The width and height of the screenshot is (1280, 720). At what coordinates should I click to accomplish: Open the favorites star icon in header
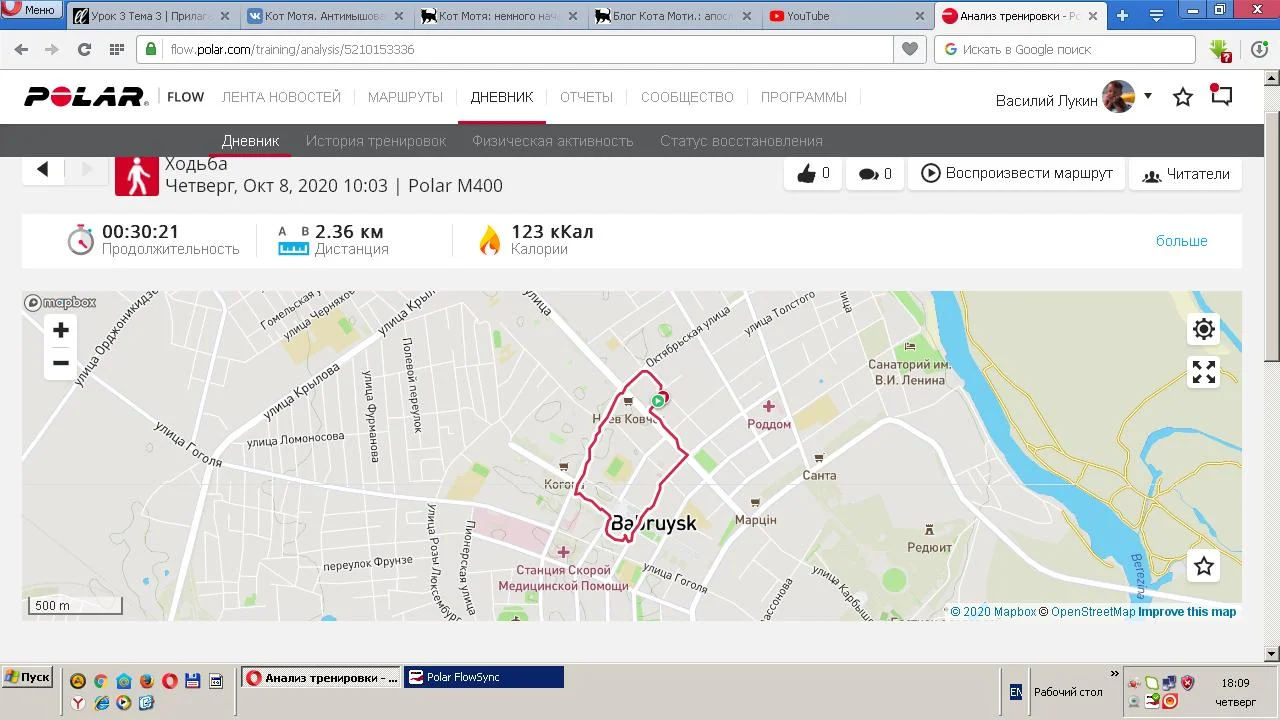point(1183,97)
